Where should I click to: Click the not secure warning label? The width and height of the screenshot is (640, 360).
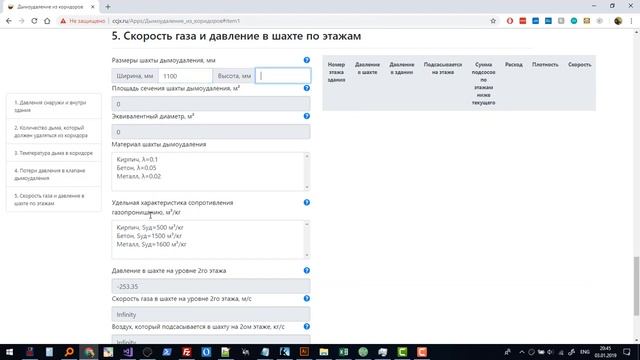(x=83, y=21)
